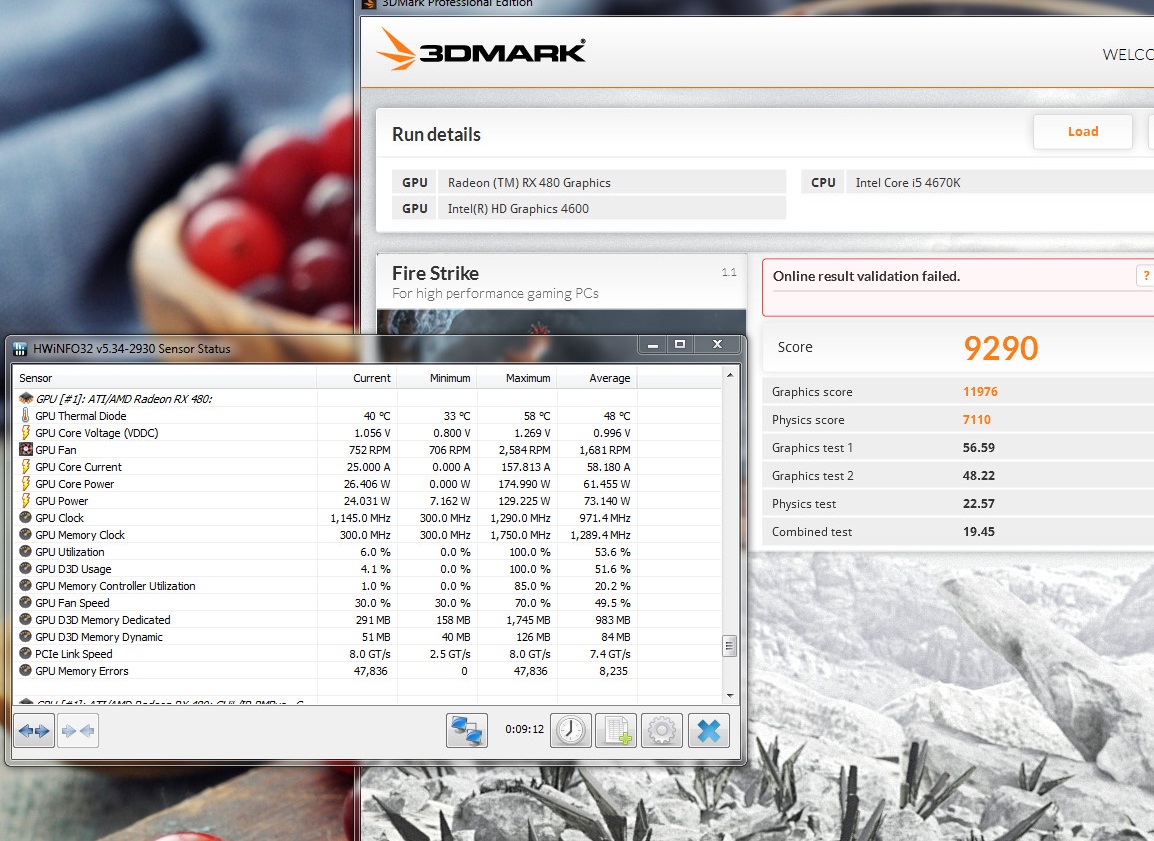Select the GPU Core Voltage (VDDC) row label
Image resolution: width=1154 pixels, height=841 pixels.
coord(96,433)
